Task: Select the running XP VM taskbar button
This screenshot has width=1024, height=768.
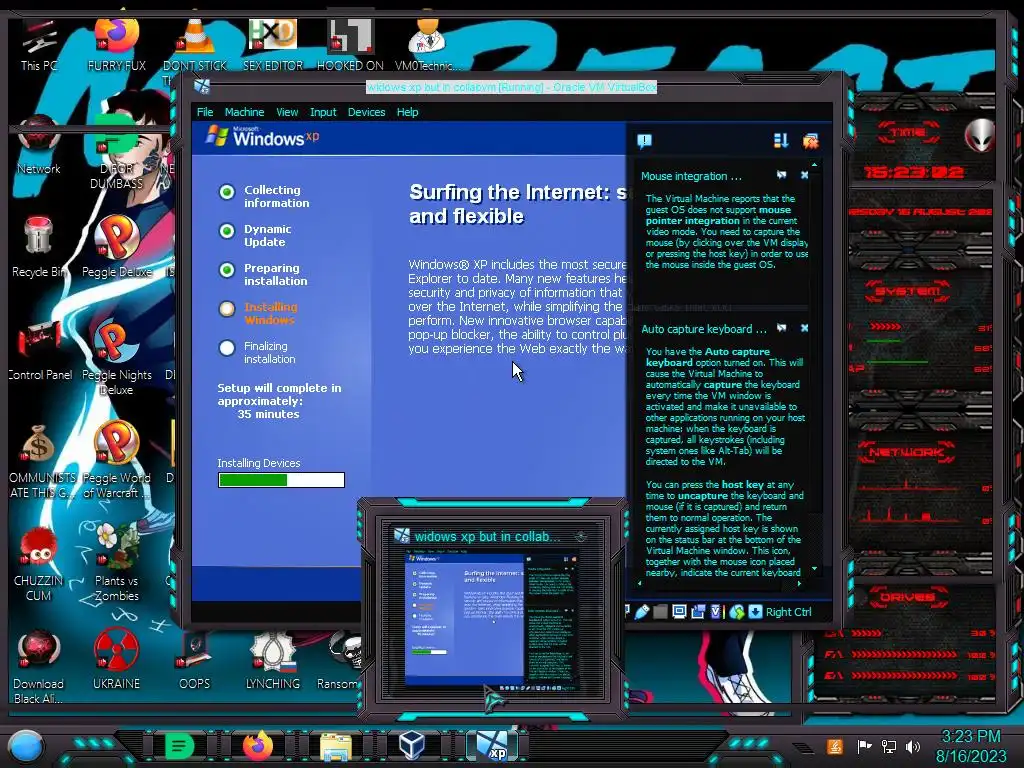Action: point(492,746)
